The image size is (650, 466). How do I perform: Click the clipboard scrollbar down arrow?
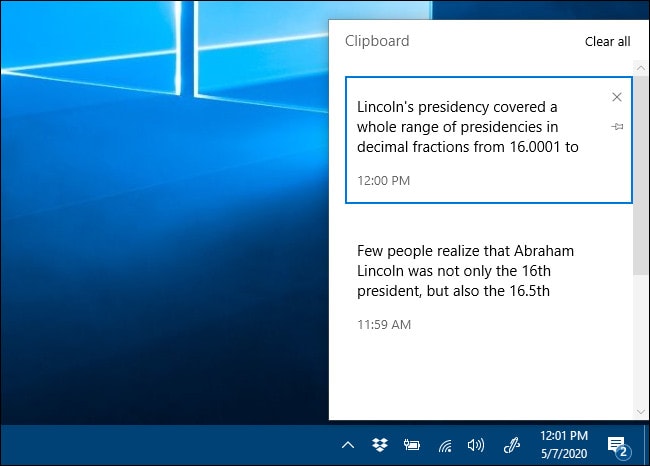click(x=641, y=410)
